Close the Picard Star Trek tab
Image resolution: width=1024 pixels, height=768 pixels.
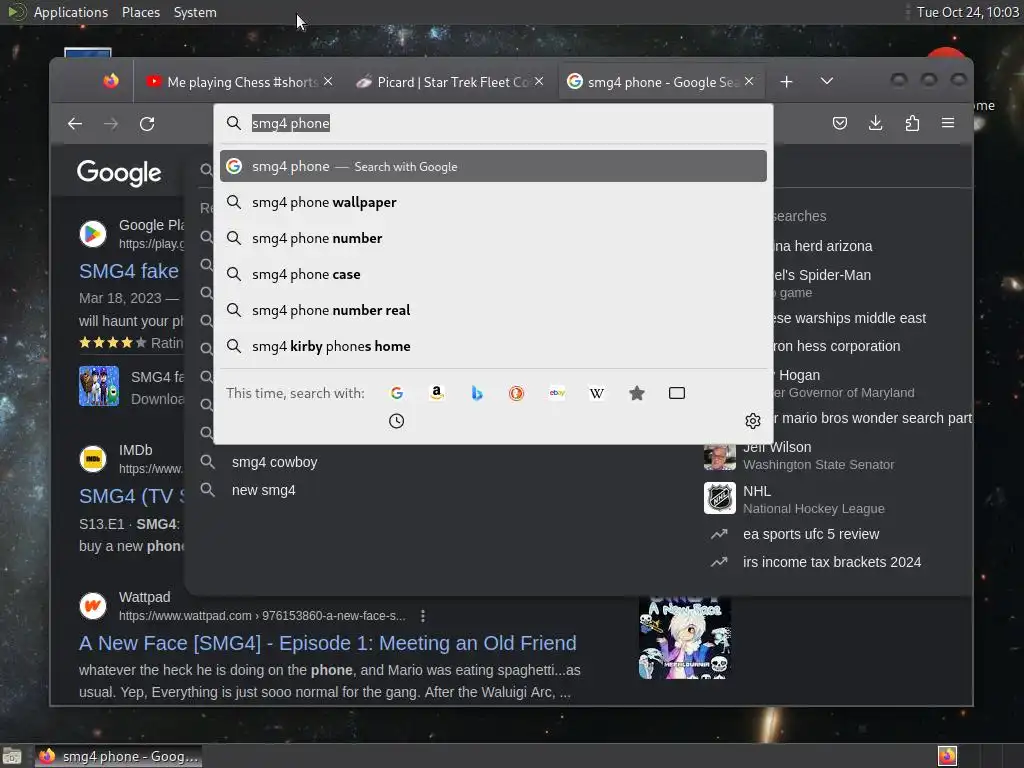click(x=539, y=81)
